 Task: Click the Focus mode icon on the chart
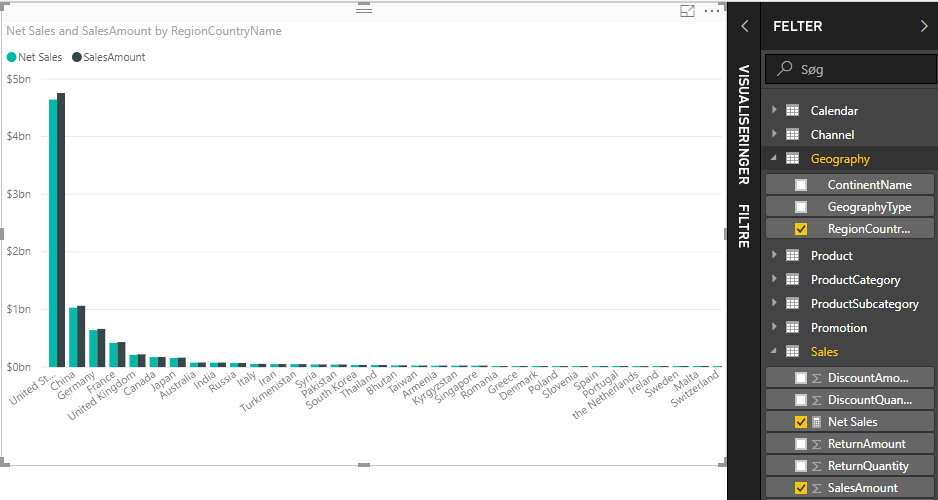[687, 11]
